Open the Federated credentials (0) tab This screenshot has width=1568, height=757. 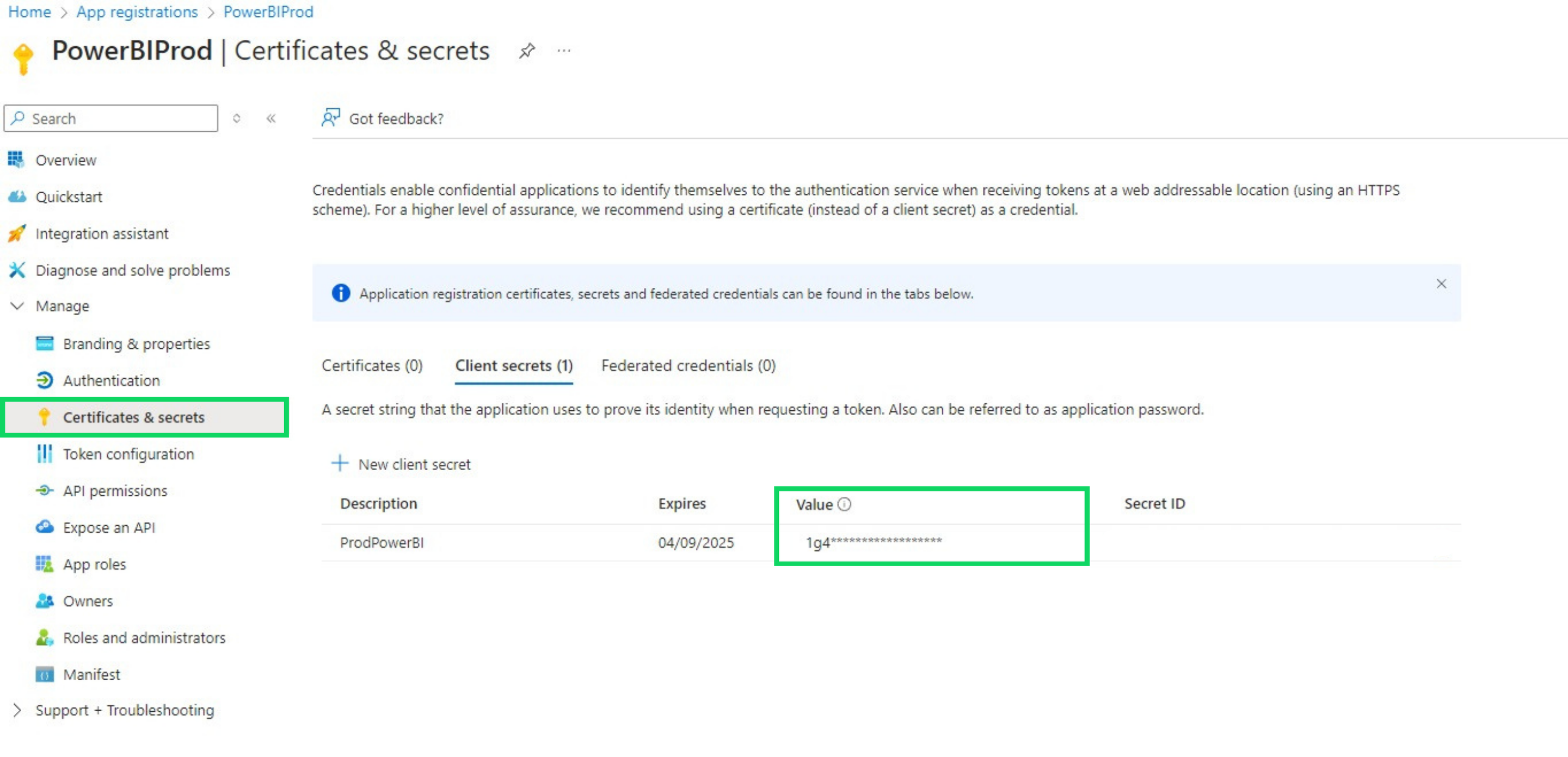point(688,366)
